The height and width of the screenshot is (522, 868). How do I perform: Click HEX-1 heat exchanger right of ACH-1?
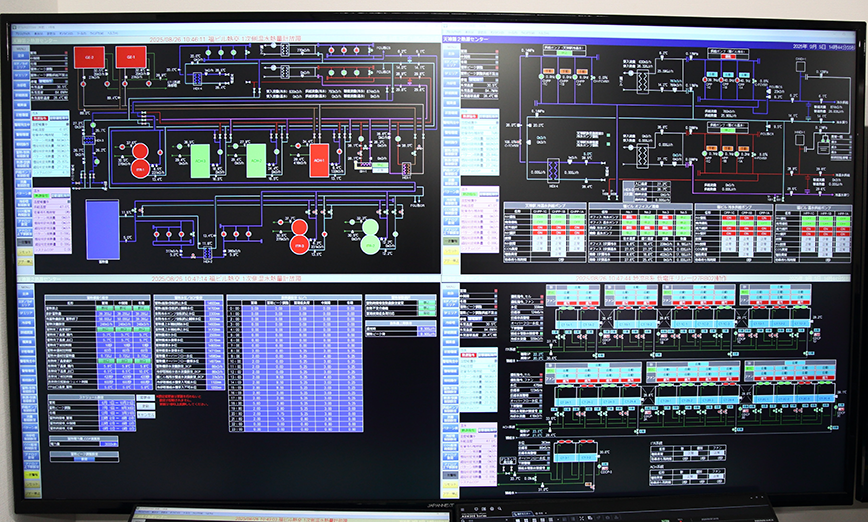point(406,170)
